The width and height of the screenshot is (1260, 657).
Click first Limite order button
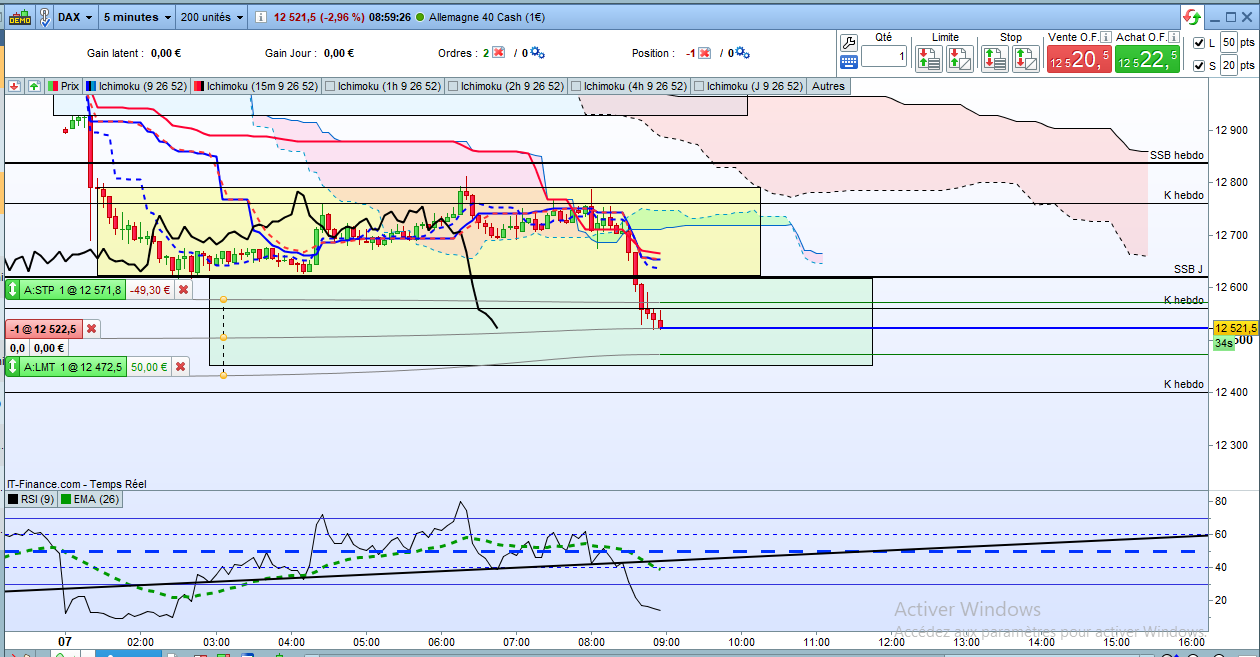point(929,59)
